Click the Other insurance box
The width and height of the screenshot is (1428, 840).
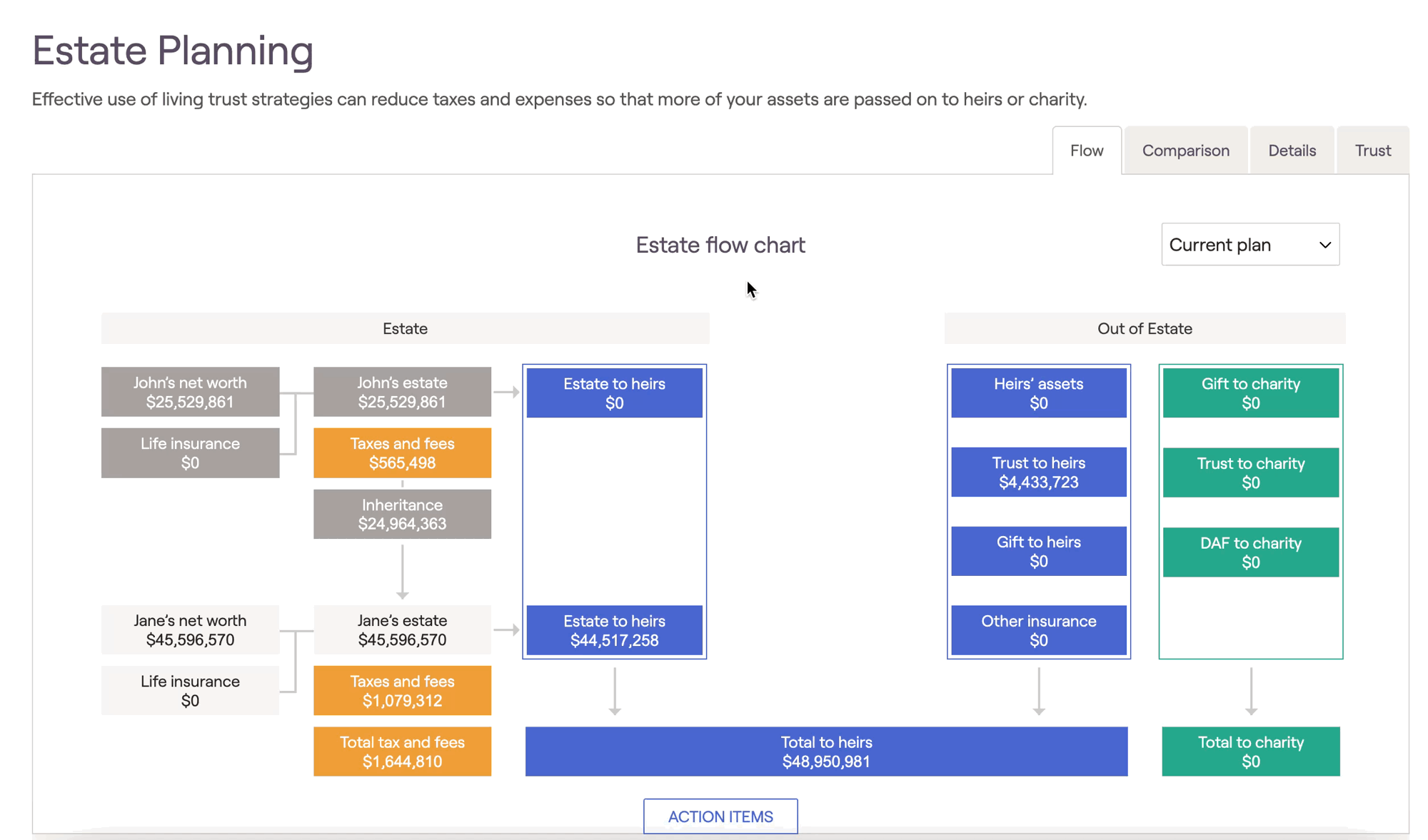coord(1038,630)
